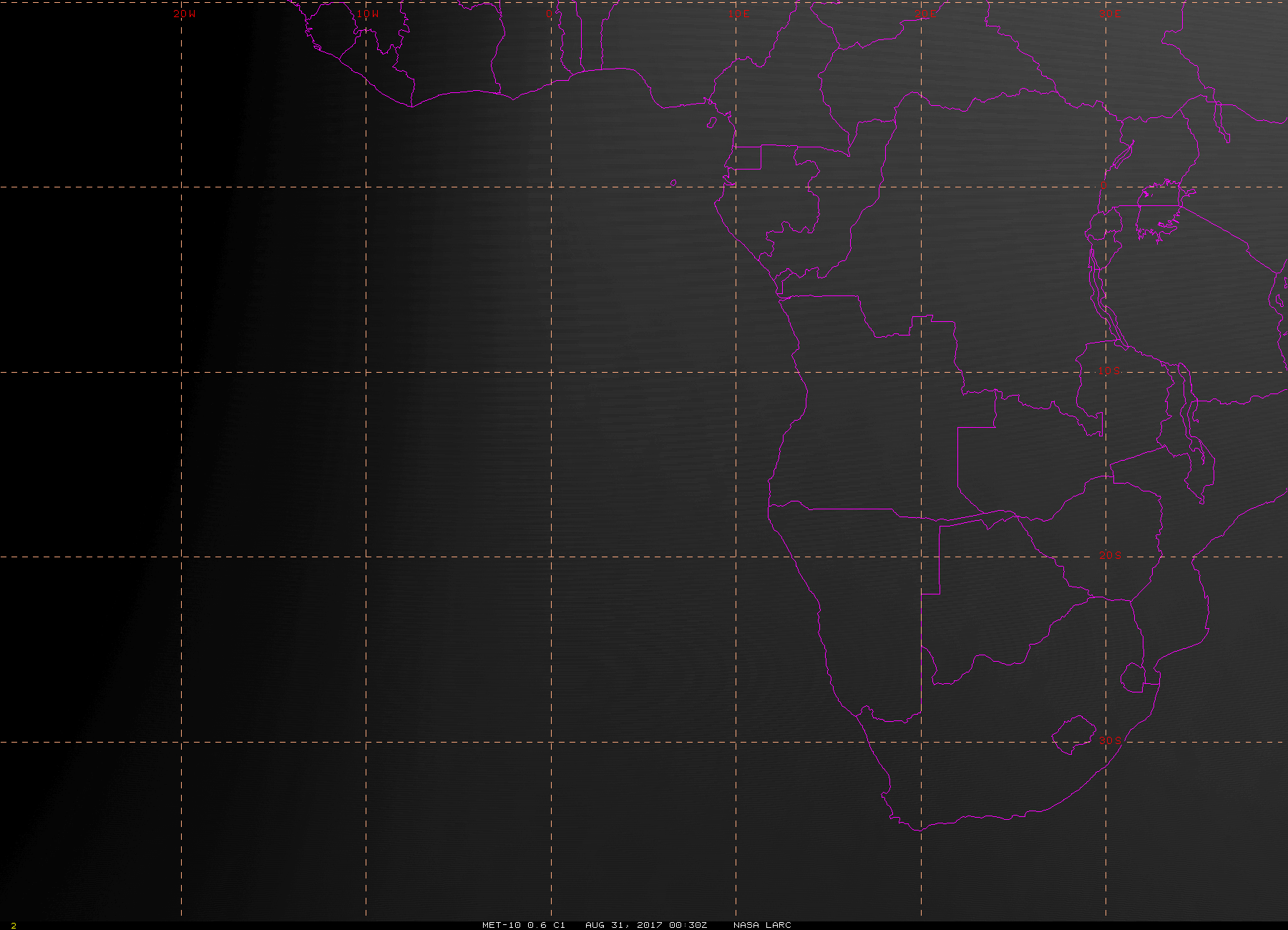Image resolution: width=1288 pixels, height=930 pixels.
Task: Select the AUG 31, 2017 00:30Z timestamp
Action: (x=646, y=925)
